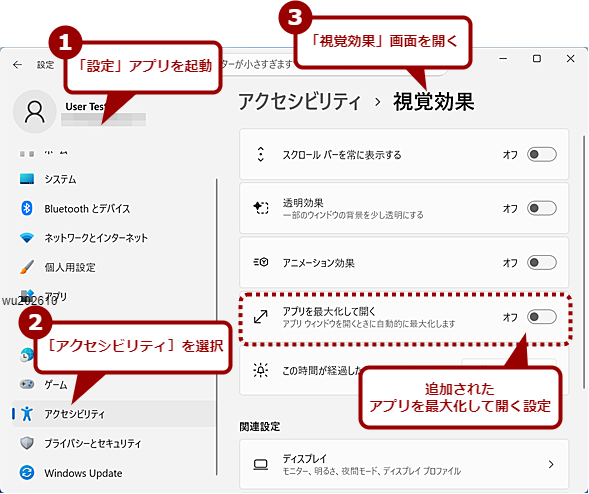Open システム in the sidebar

click(113, 179)
